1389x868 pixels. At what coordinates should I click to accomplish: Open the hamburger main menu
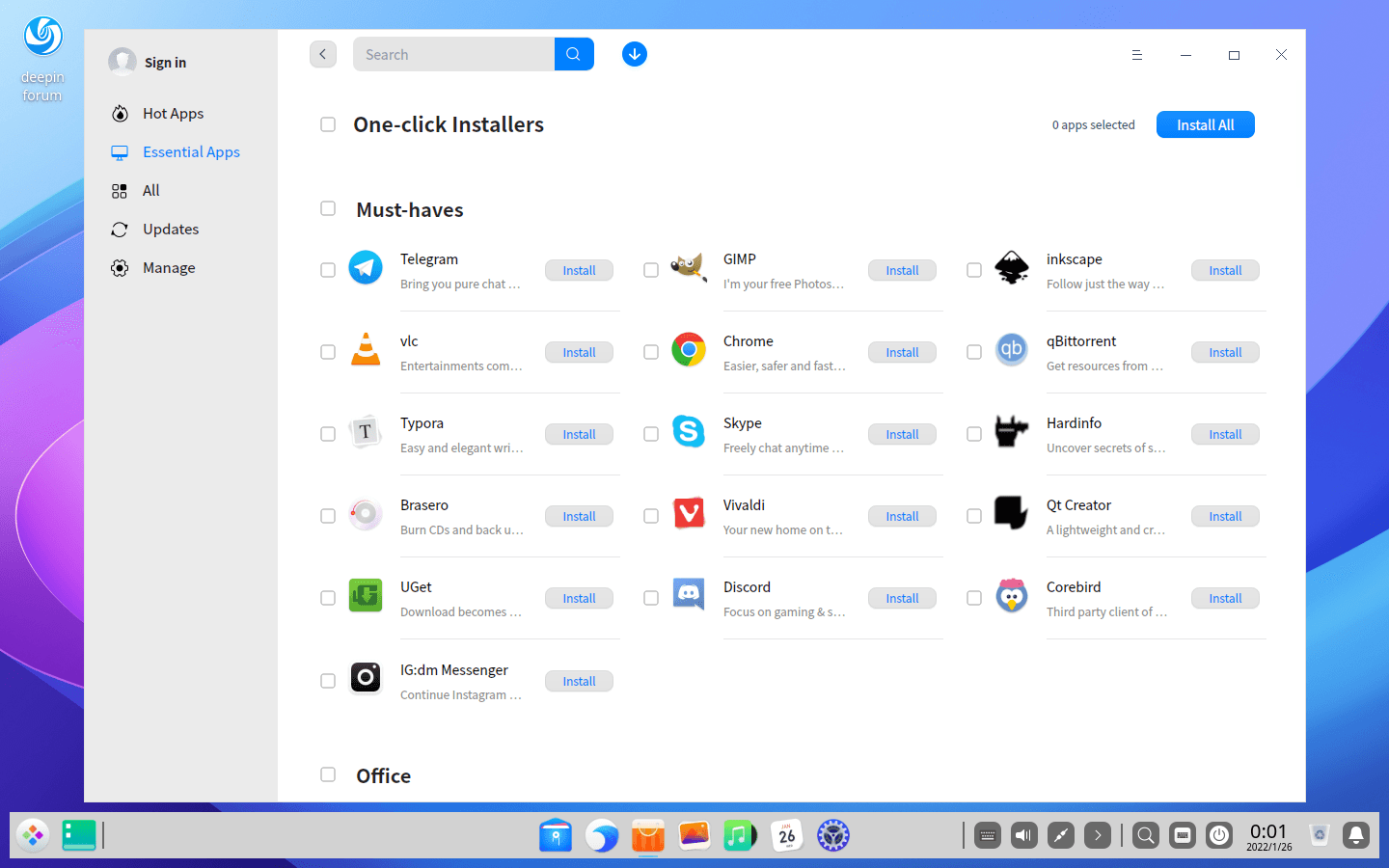[x=1137, y=55]
